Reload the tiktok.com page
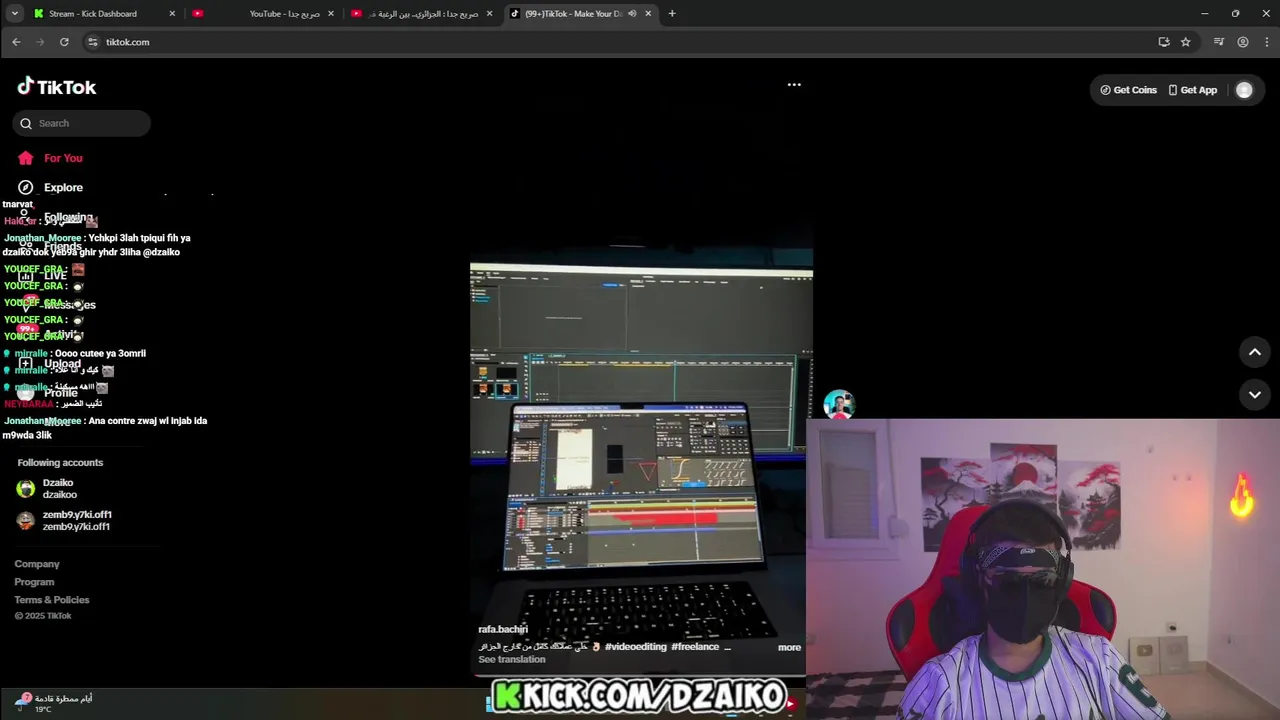Viewport: 1280px width, 720px height. [x=64, y=42]
